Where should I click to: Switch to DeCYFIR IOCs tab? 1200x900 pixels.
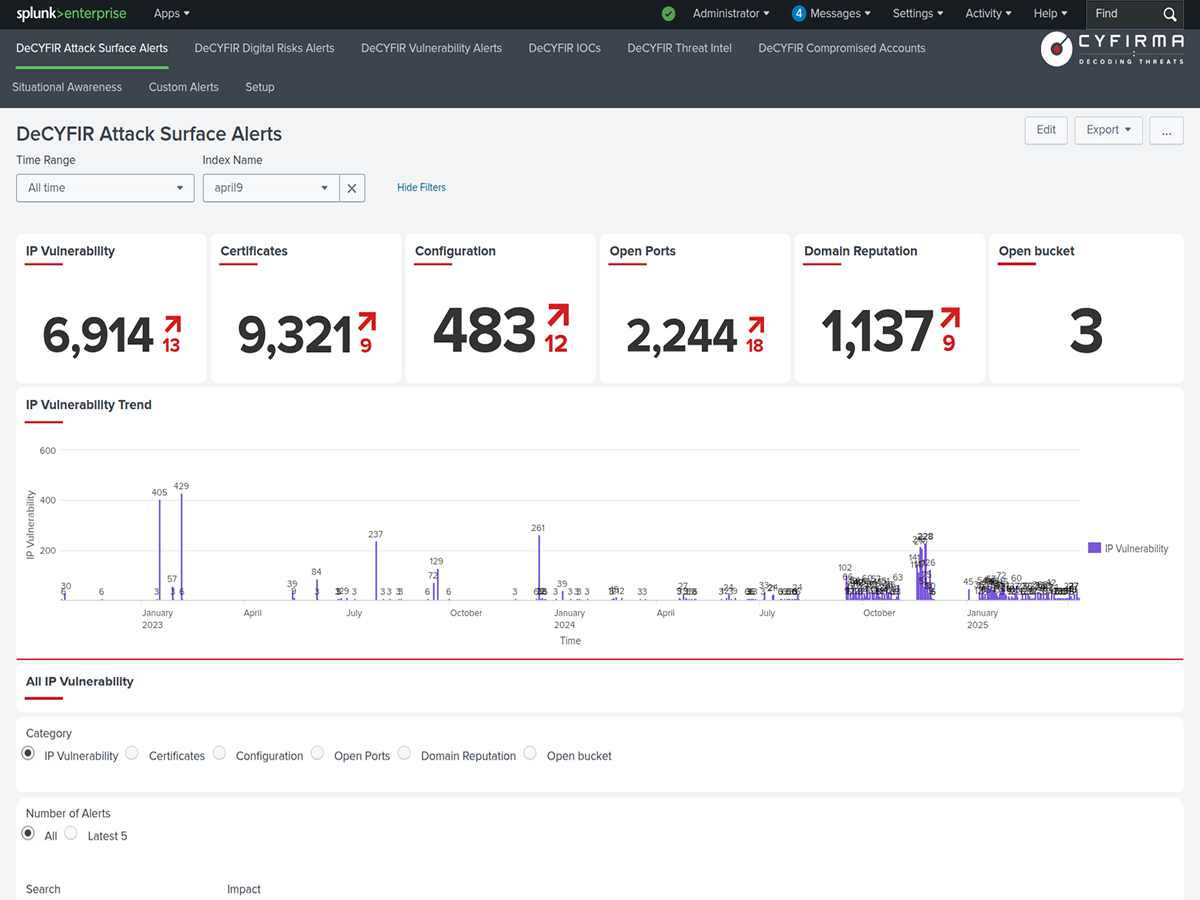pyautogui.click(x=565, y=48)
